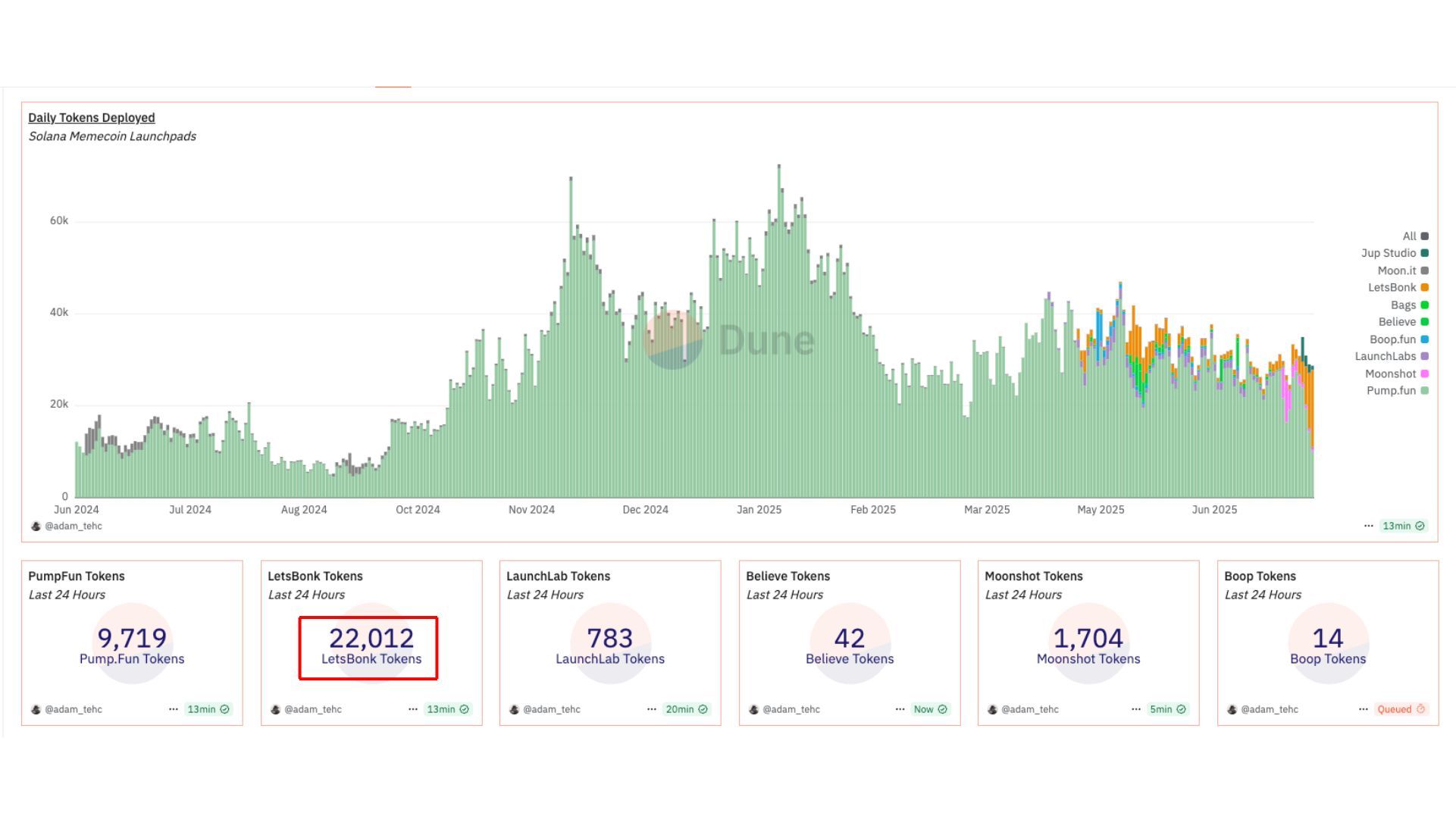1456x819 pixels.
Task: Click the 9,719 Pump.Fun Tokens counter
Action: tap(132, 646)
